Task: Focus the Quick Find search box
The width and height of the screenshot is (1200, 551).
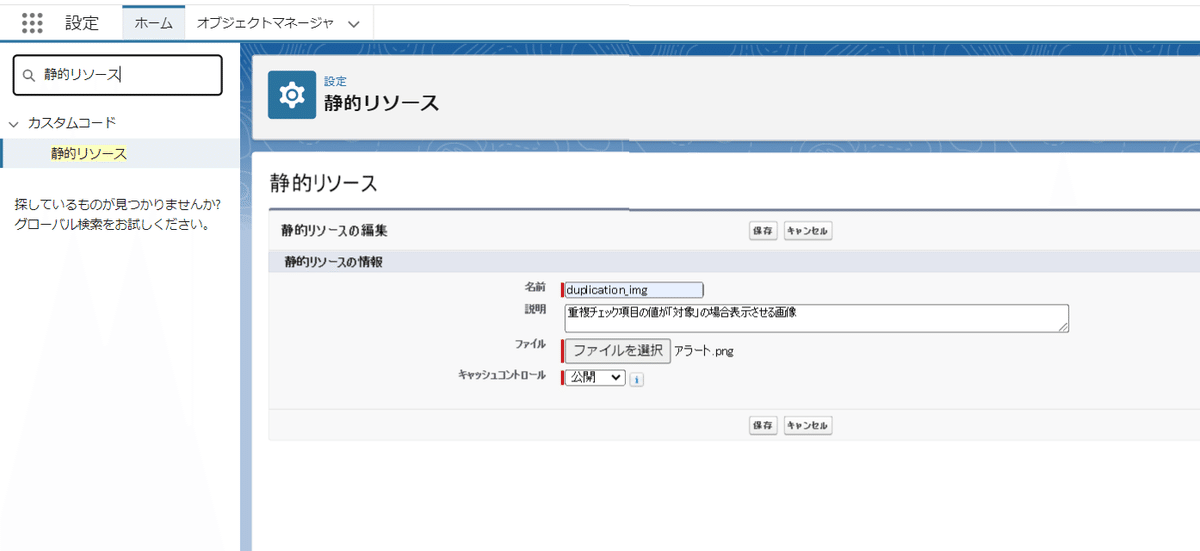Action: pyautogui.click(x=117, y=75)
